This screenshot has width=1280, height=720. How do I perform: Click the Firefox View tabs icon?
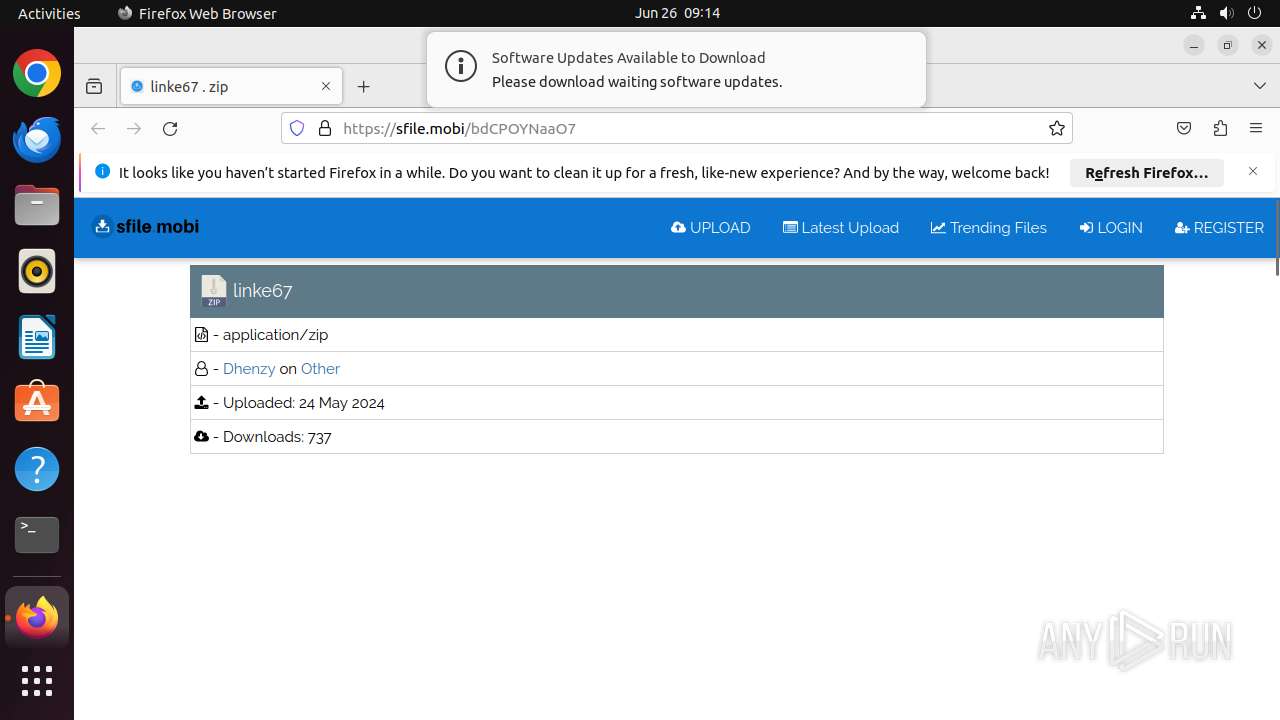(x=94, y=87)
